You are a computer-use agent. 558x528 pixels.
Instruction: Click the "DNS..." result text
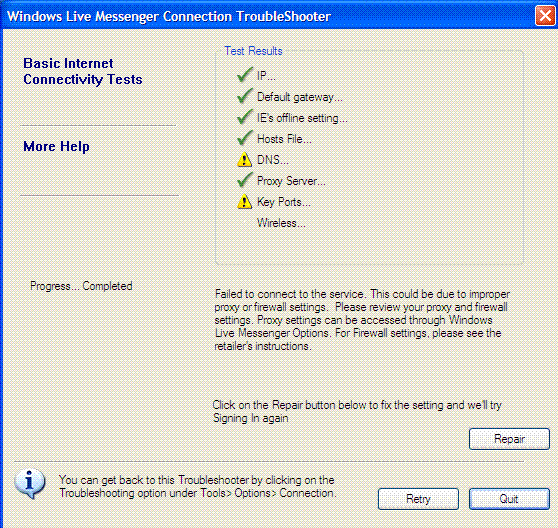(273, 160)
